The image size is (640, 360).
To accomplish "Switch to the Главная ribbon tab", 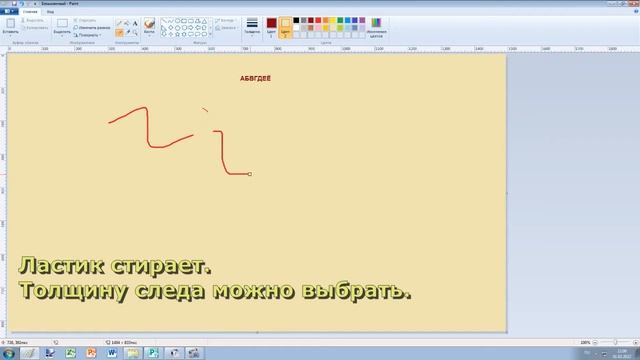I will click(x=30, y=11).
